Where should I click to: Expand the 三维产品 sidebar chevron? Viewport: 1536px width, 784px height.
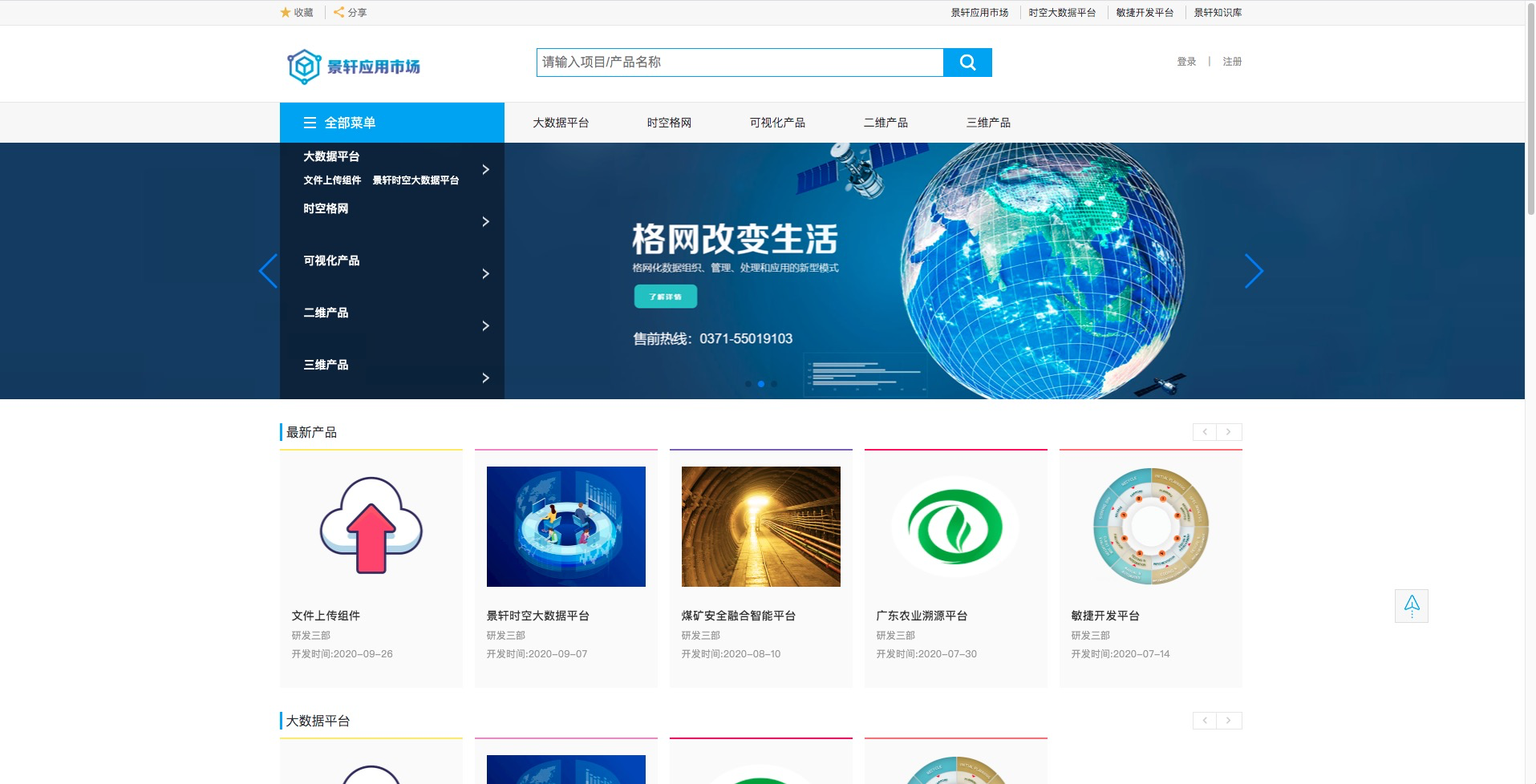[x=485, y=378]
